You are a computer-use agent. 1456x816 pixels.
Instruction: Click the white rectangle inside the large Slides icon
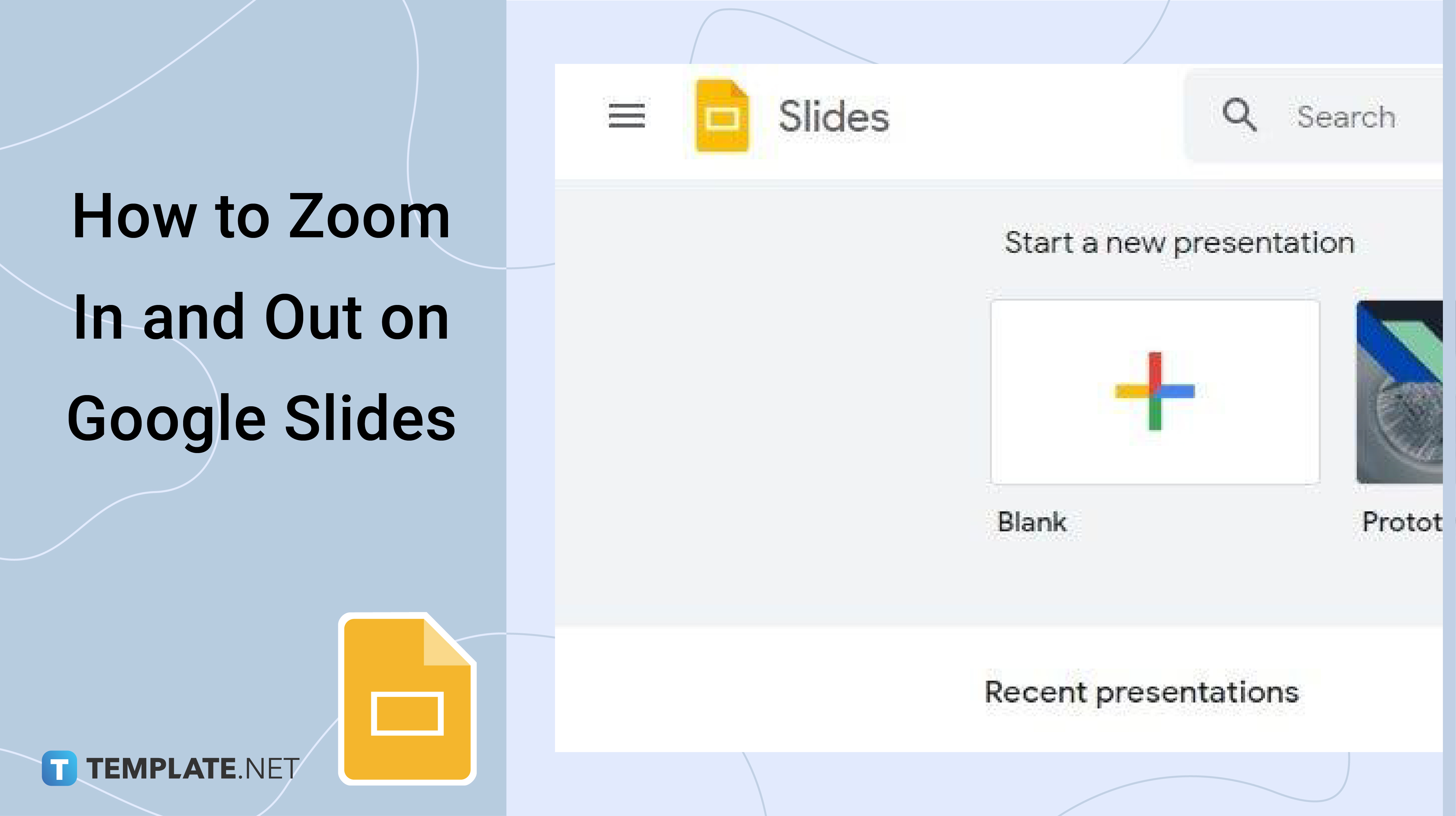coord(407,713)
